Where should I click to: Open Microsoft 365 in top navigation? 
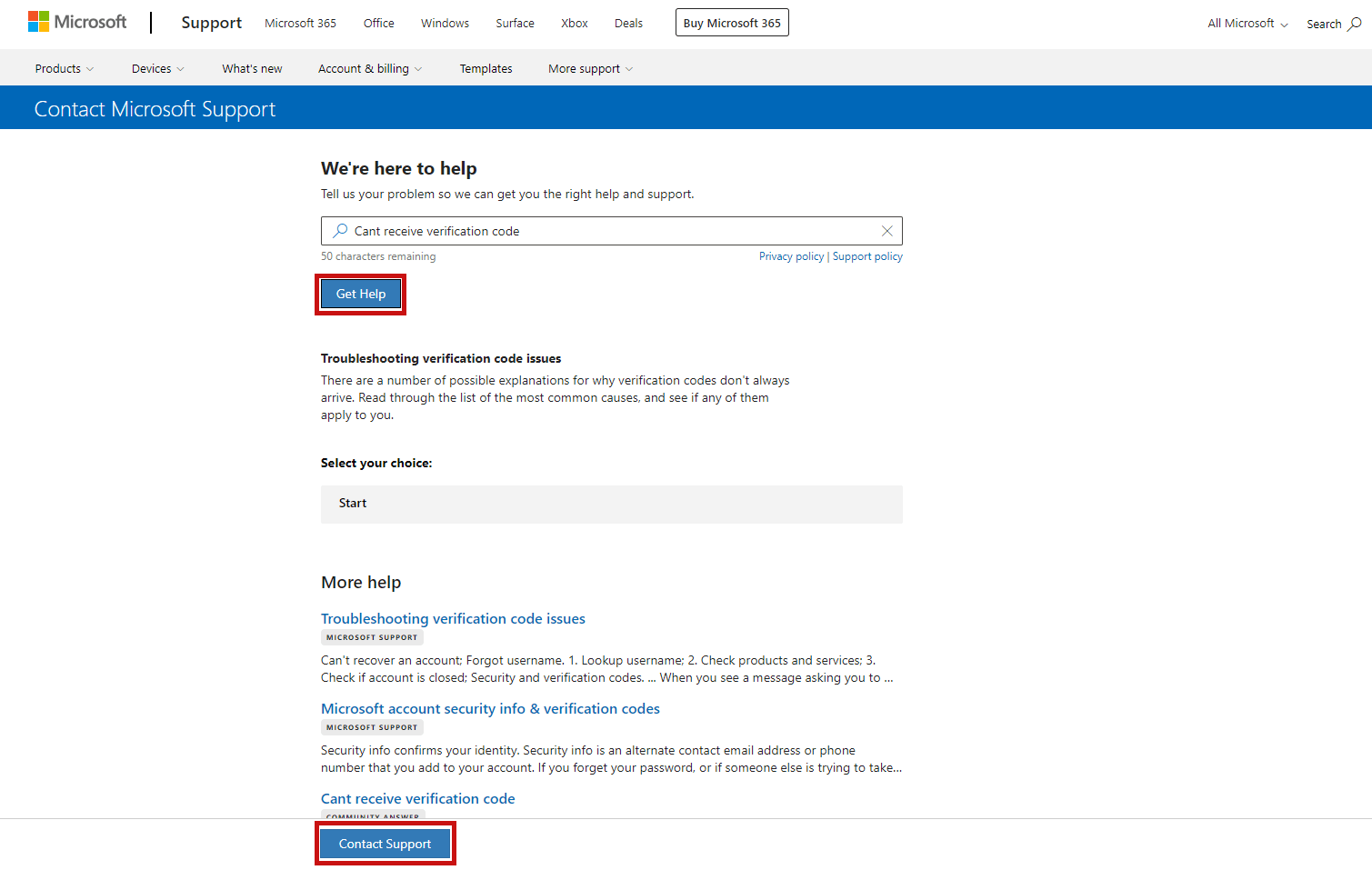point(300,23)
